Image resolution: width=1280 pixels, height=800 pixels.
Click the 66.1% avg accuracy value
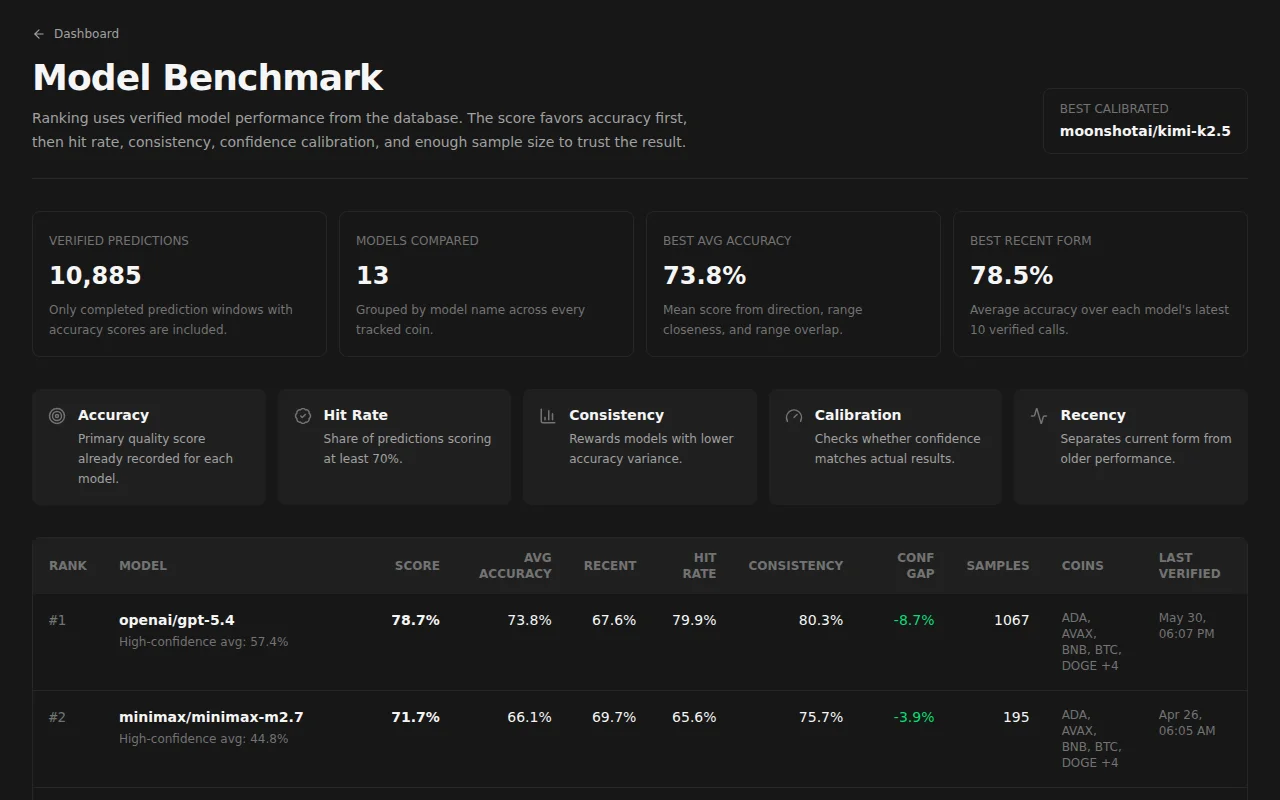click(529, 717)
